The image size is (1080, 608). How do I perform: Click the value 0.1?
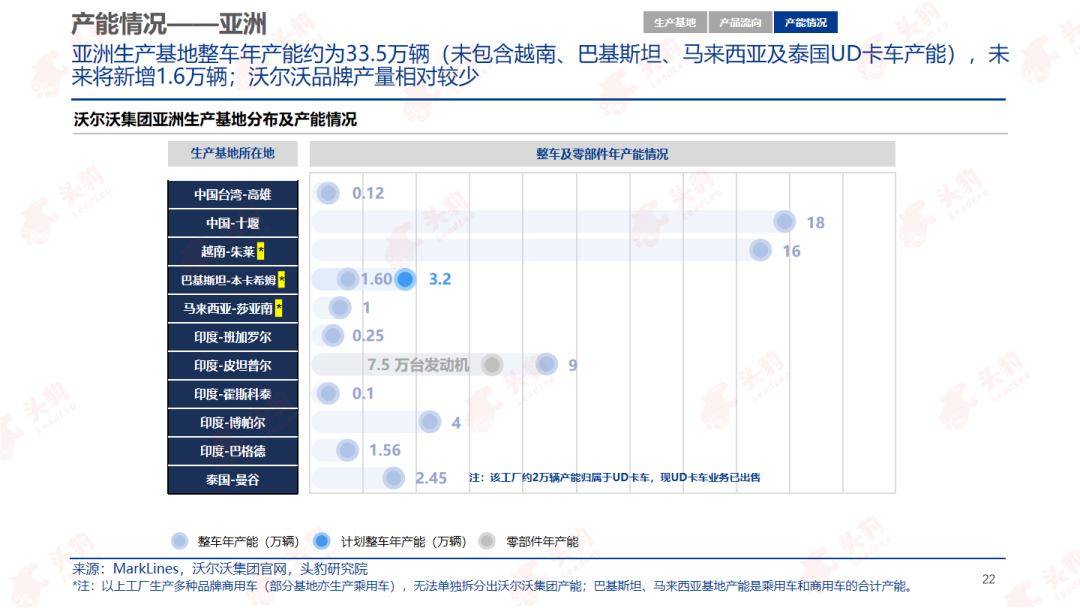click(363, 394)
